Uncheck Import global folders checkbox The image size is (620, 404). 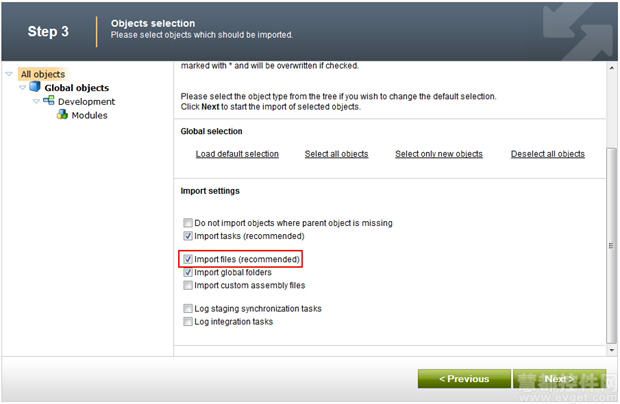[188, 272]
